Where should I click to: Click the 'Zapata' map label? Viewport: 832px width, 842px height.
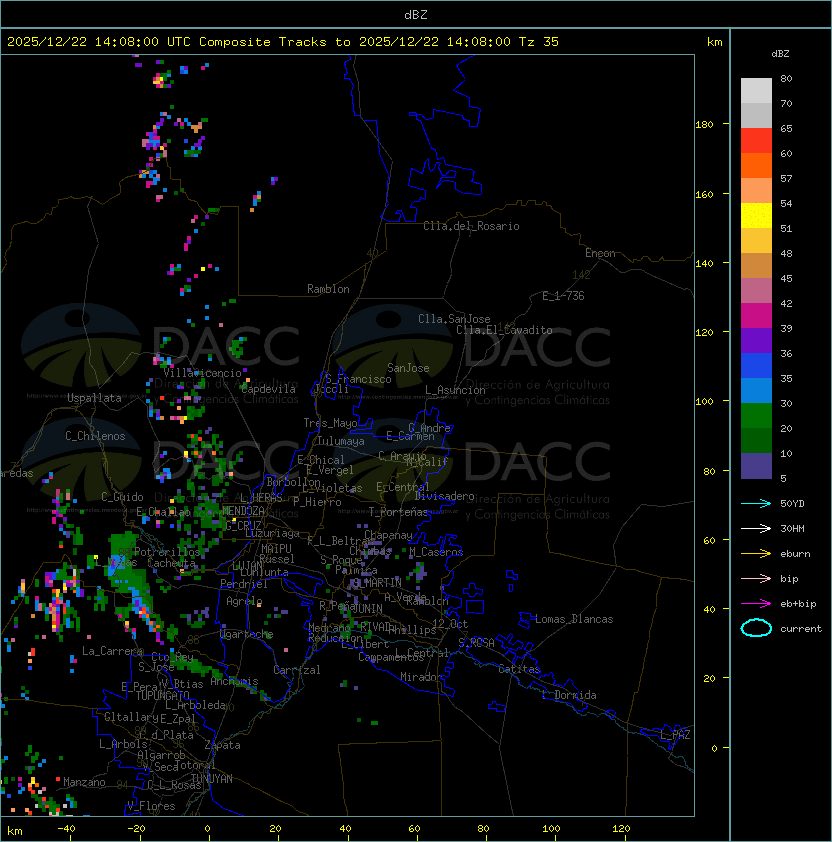click(222, 745)
